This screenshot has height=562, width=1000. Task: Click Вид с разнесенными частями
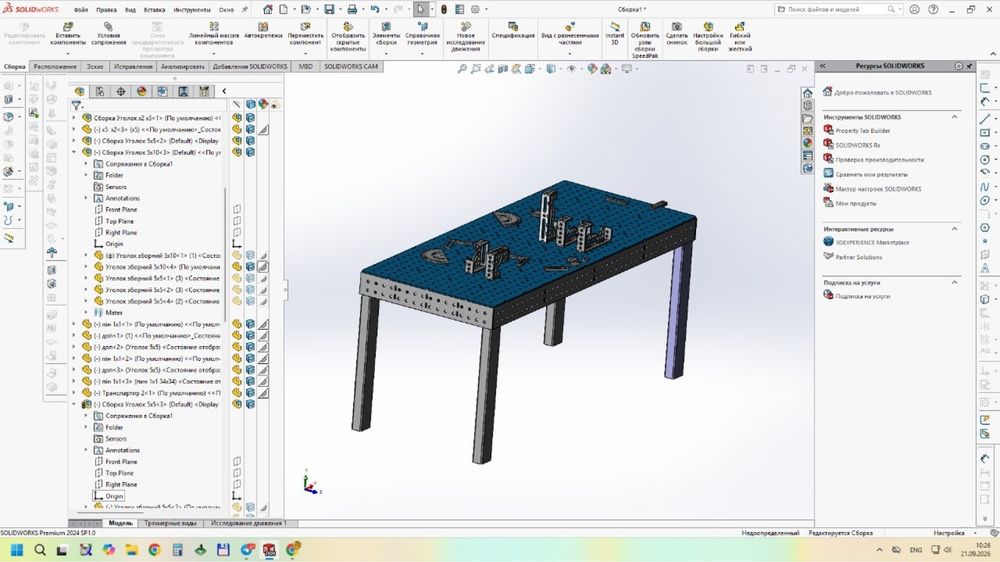coord(570,34)
